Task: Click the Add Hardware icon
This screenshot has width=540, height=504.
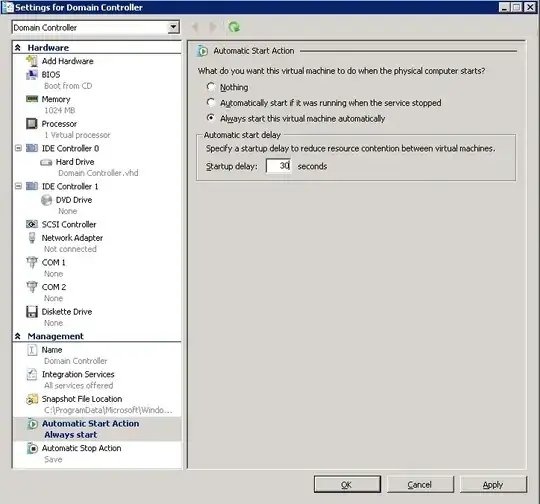Action: tap(32, 61)
